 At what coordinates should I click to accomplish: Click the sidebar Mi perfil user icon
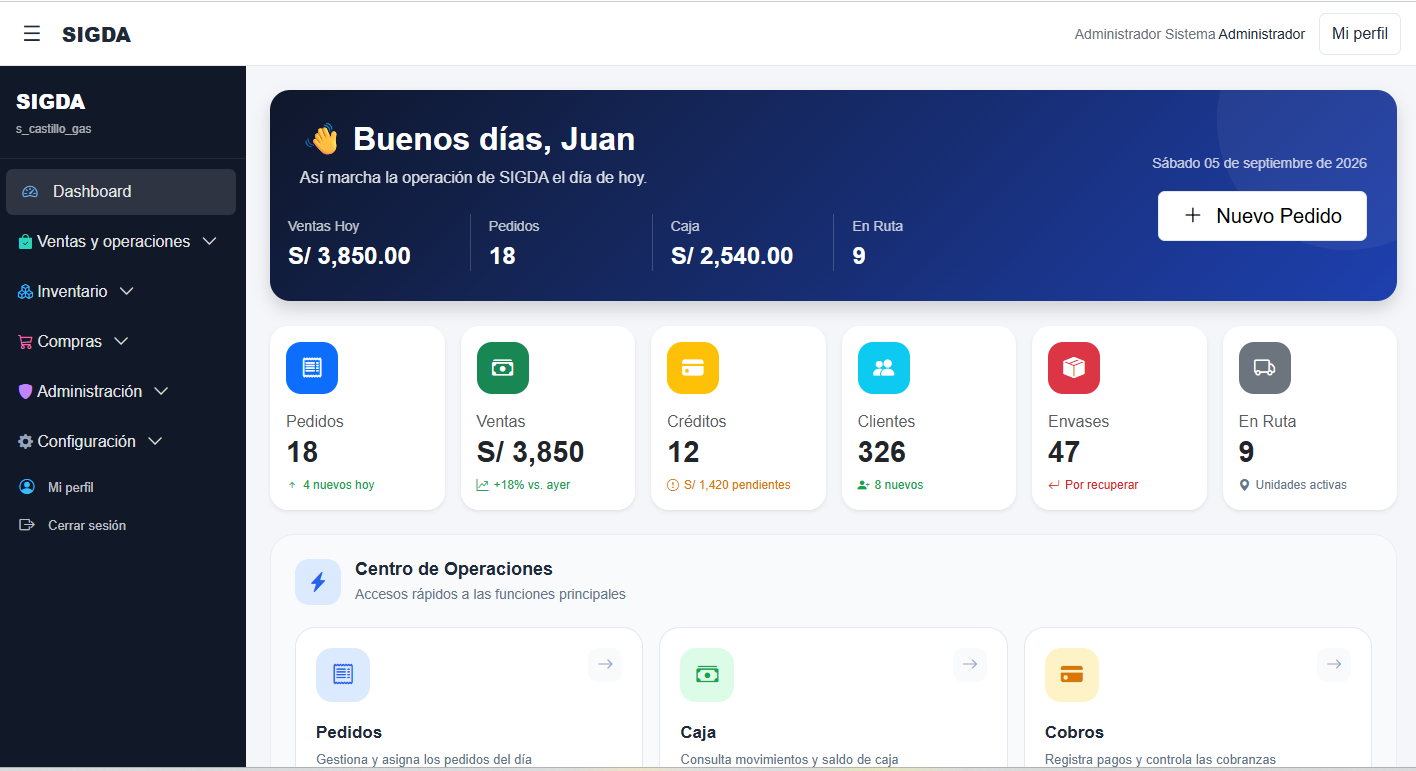[27, 487]
